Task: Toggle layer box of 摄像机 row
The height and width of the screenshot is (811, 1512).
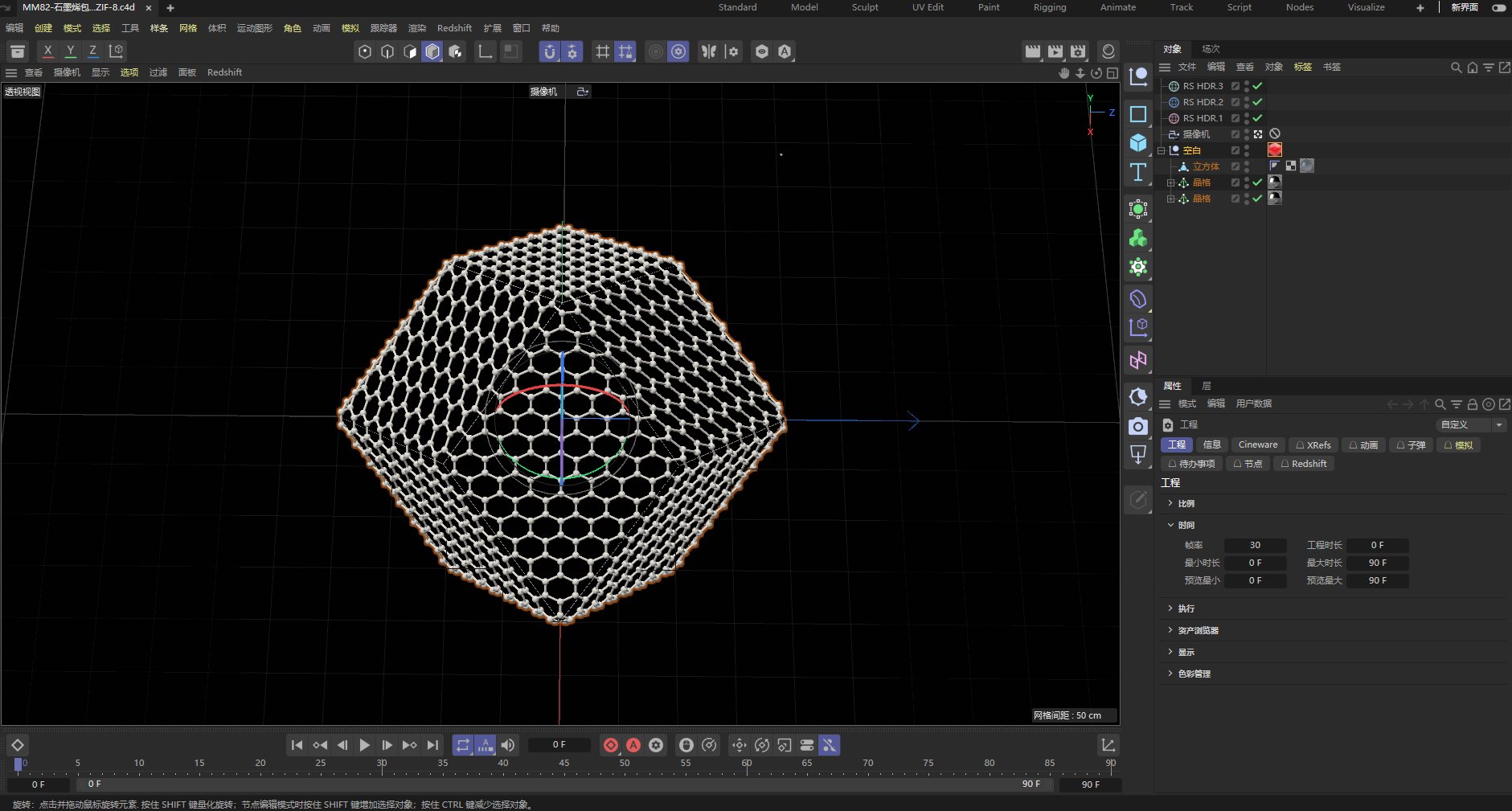Action: 1235,134
